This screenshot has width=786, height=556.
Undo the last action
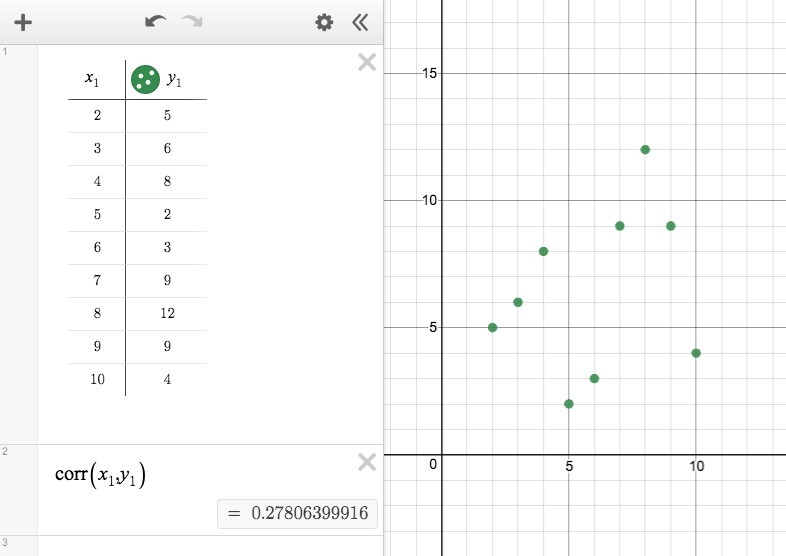point(155,21)
